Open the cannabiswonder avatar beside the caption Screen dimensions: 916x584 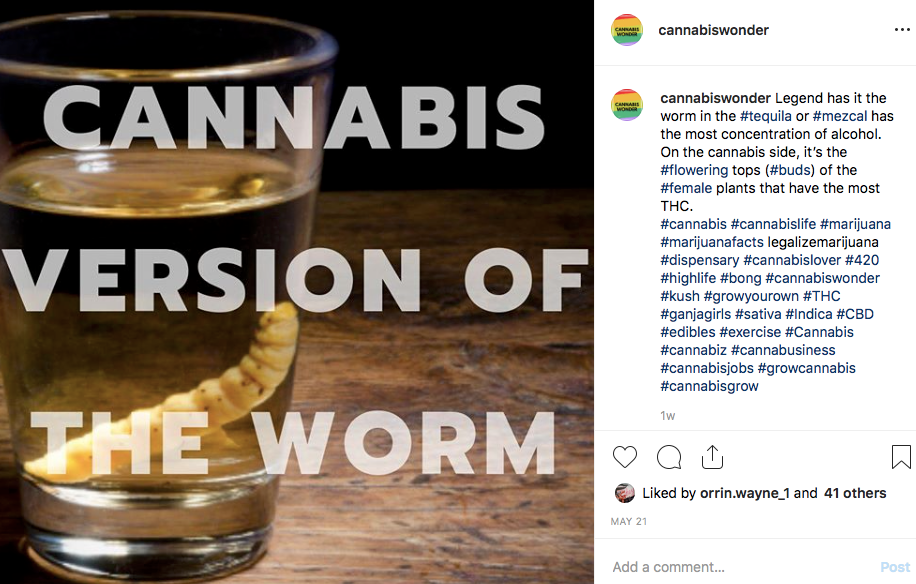click(627, 105)
